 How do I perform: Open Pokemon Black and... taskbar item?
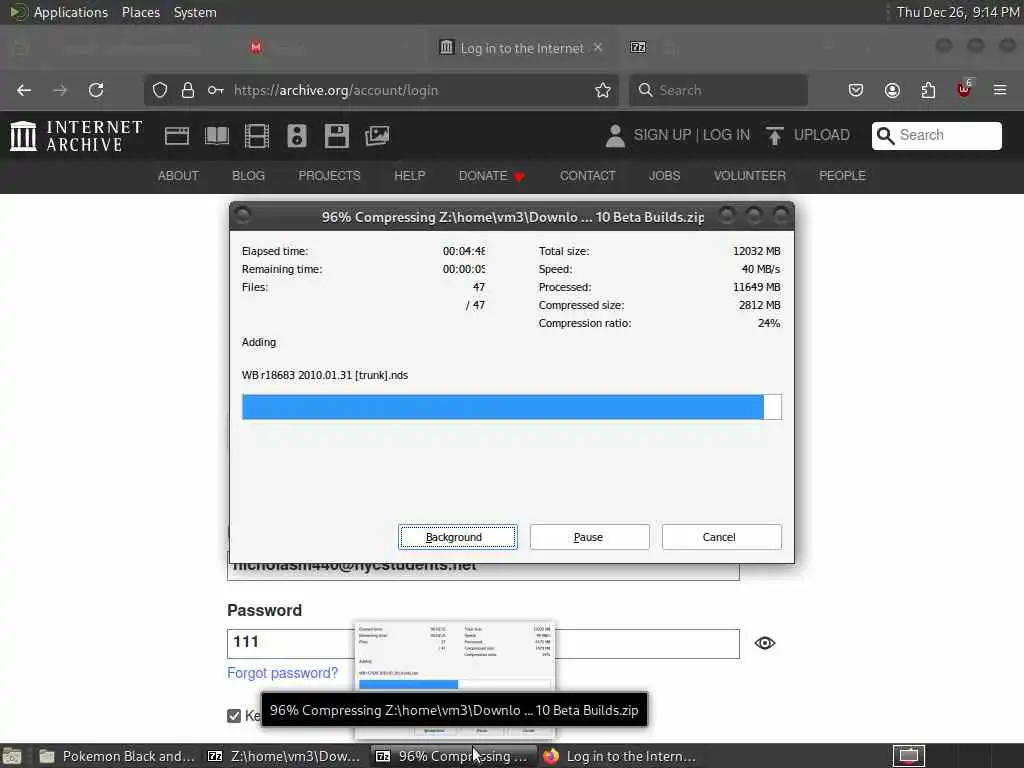click(x=118, y=756)
